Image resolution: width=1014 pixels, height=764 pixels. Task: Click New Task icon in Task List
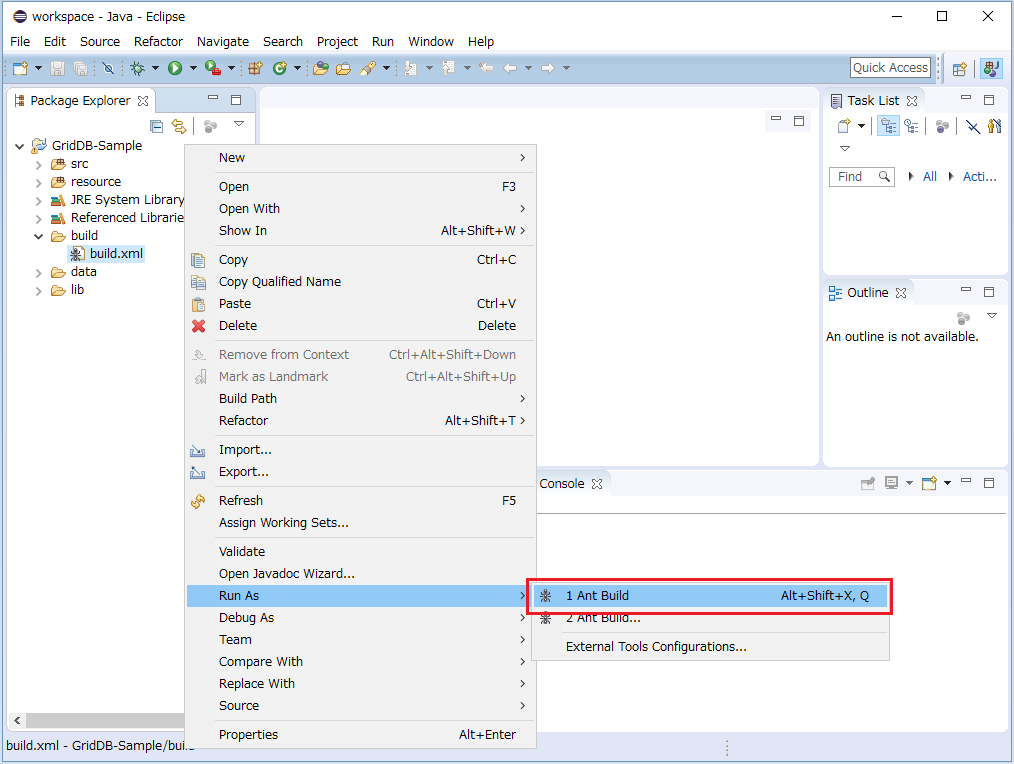coord(843,126)
